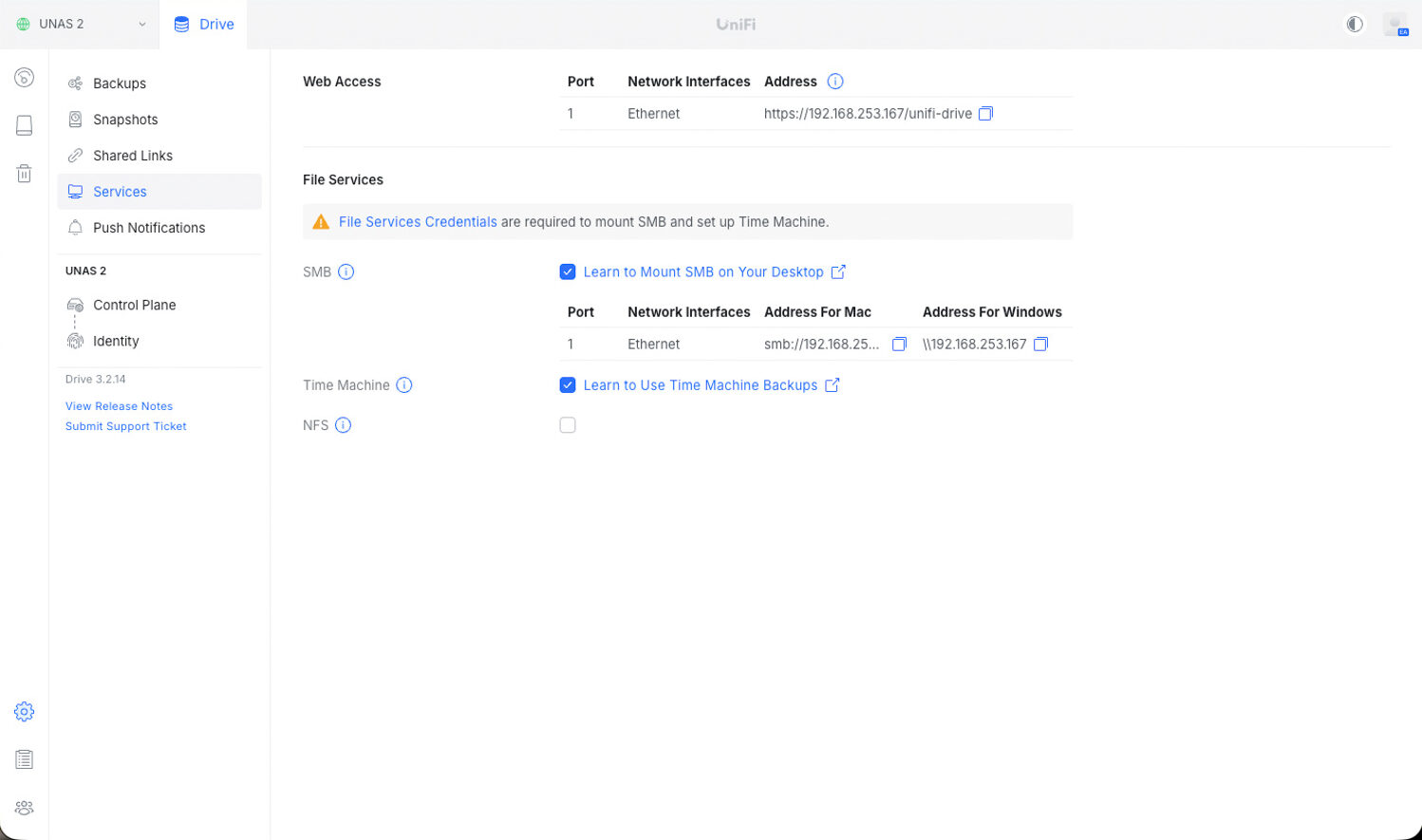Copy the SMB Mac address
This screenshot has width=1422, height=840.
(x=899, y=345)
